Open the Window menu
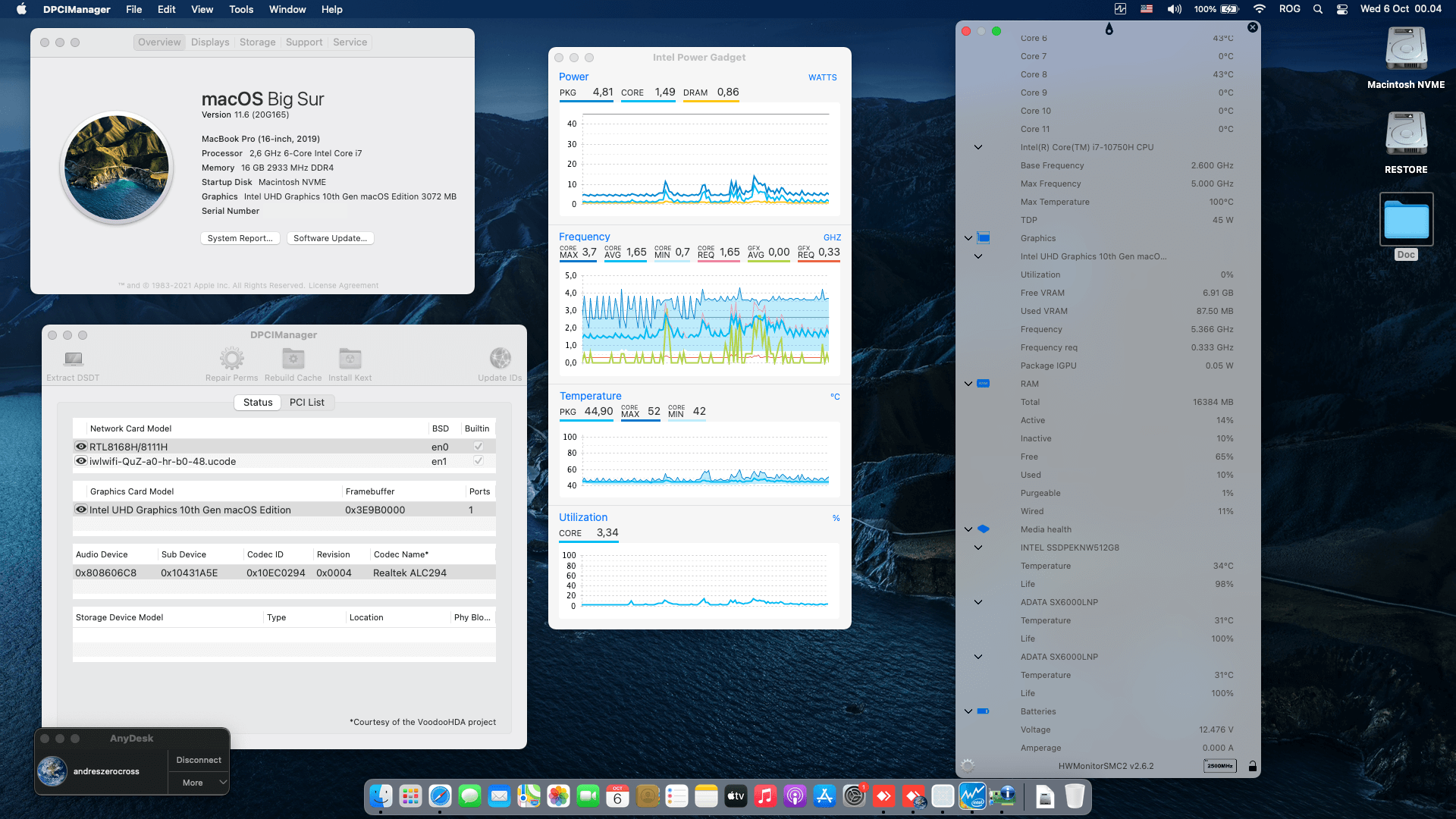1456x819 pixels. click(x=287, y=9)
